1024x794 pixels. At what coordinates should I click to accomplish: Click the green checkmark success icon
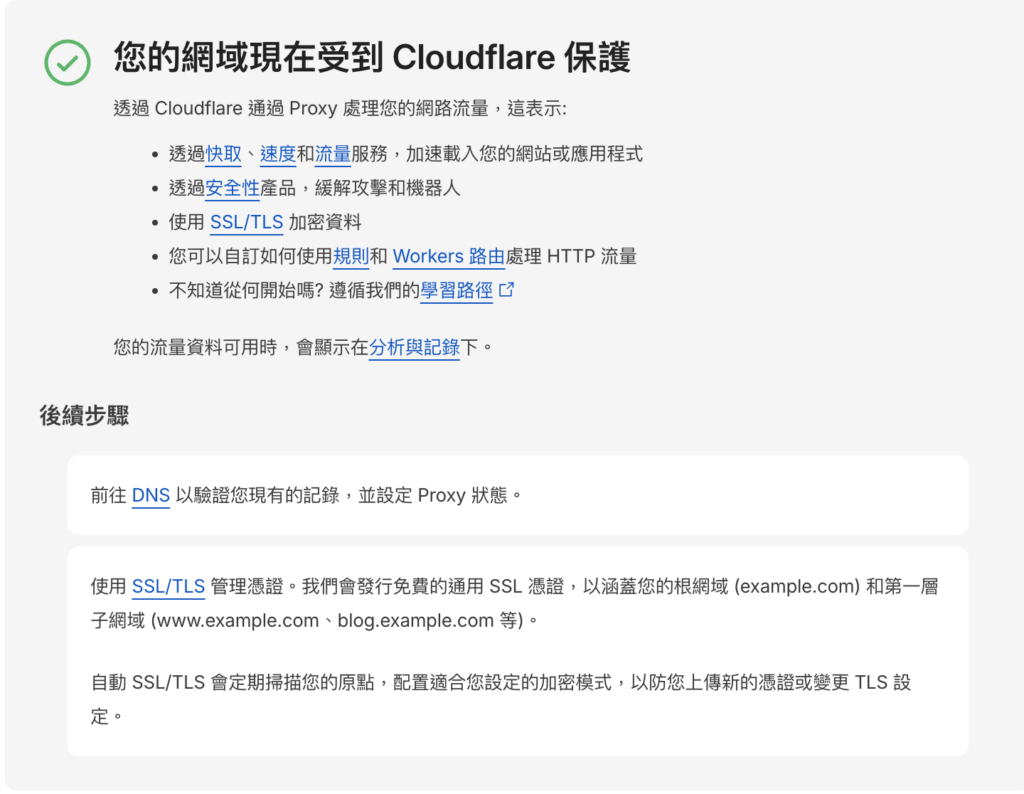tap(67, 58)
